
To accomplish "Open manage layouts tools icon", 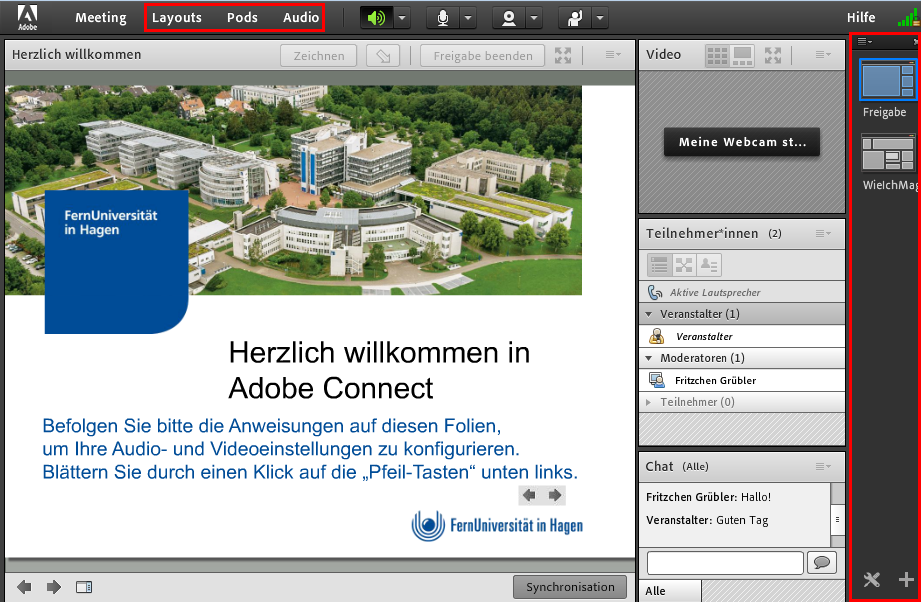I will coord(872,580).
